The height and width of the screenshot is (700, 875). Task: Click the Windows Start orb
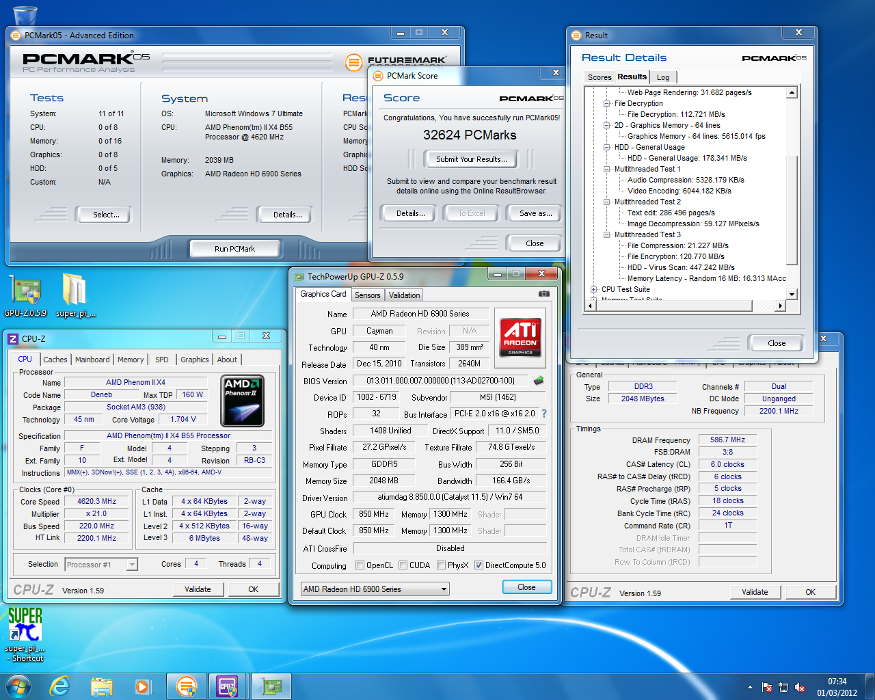tap(17, 686)
